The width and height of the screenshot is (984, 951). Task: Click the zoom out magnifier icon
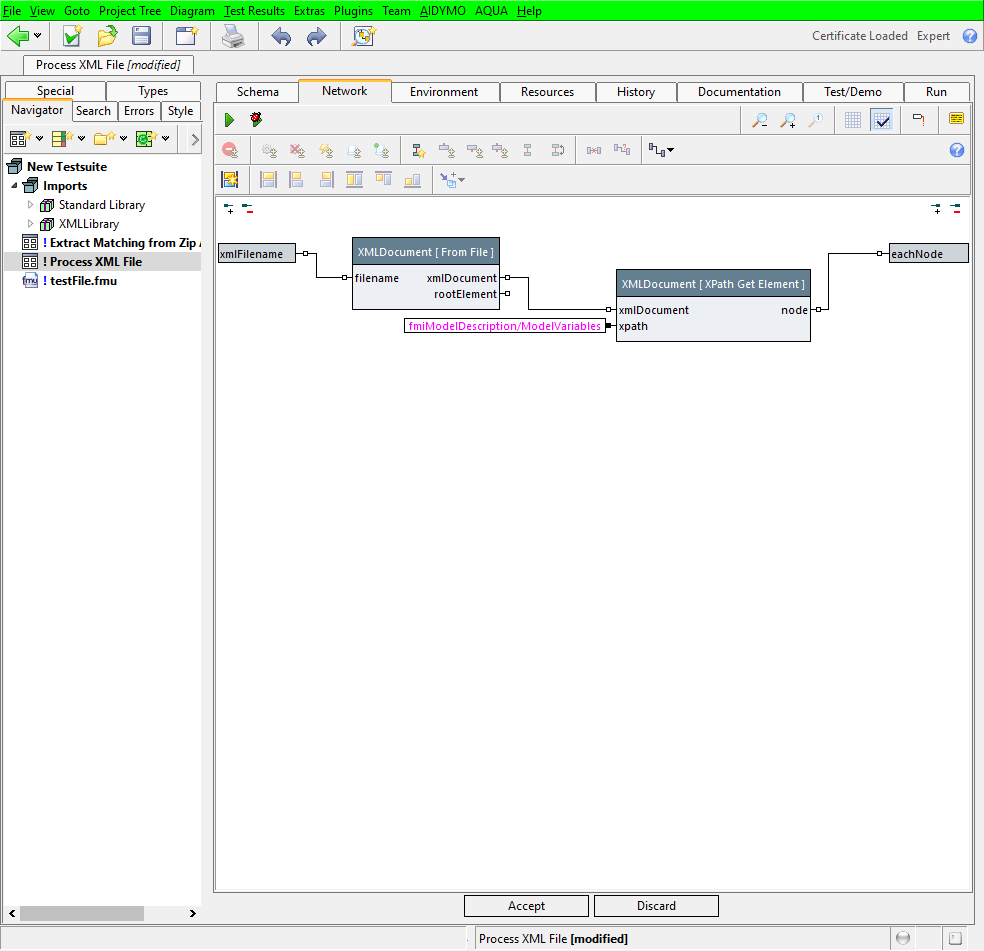pyautogui.click(x=760, y=120)
